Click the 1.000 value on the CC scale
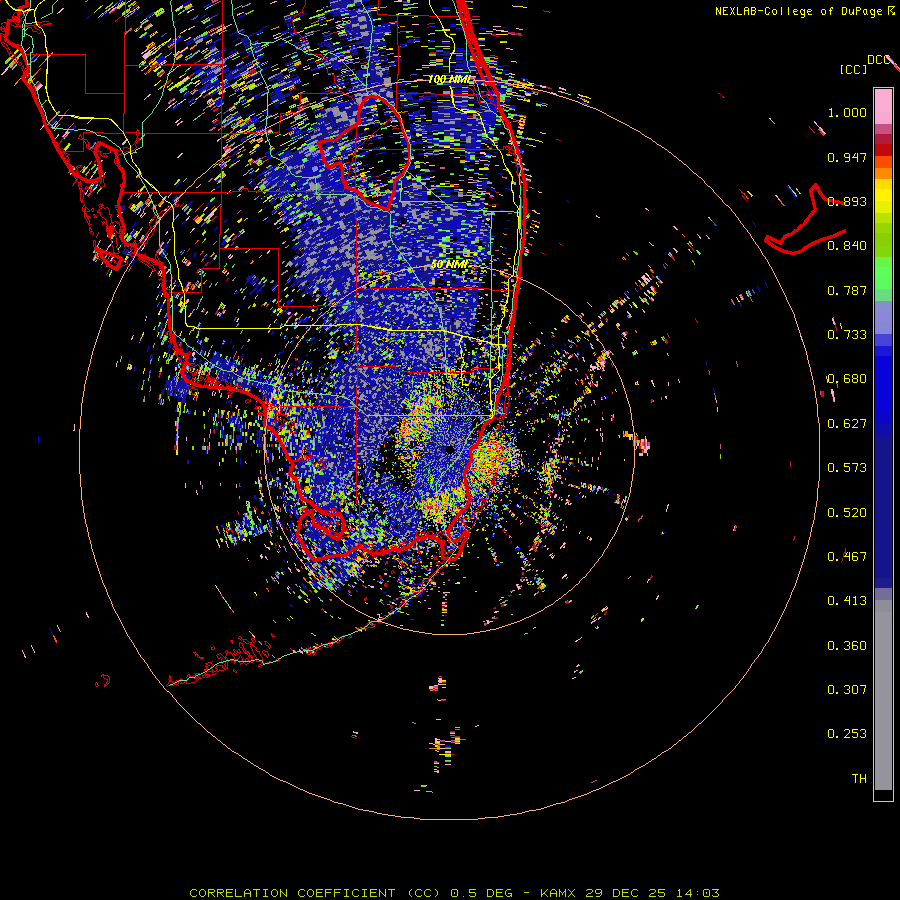900x900 pixels. click(847, 112)
